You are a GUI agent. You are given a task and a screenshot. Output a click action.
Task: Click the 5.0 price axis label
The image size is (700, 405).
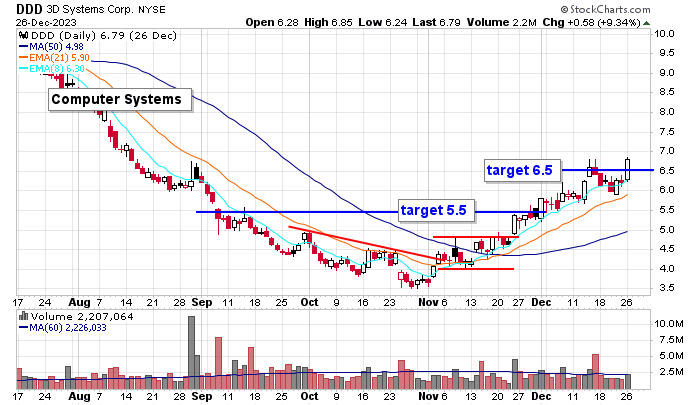tap(667, 230)
